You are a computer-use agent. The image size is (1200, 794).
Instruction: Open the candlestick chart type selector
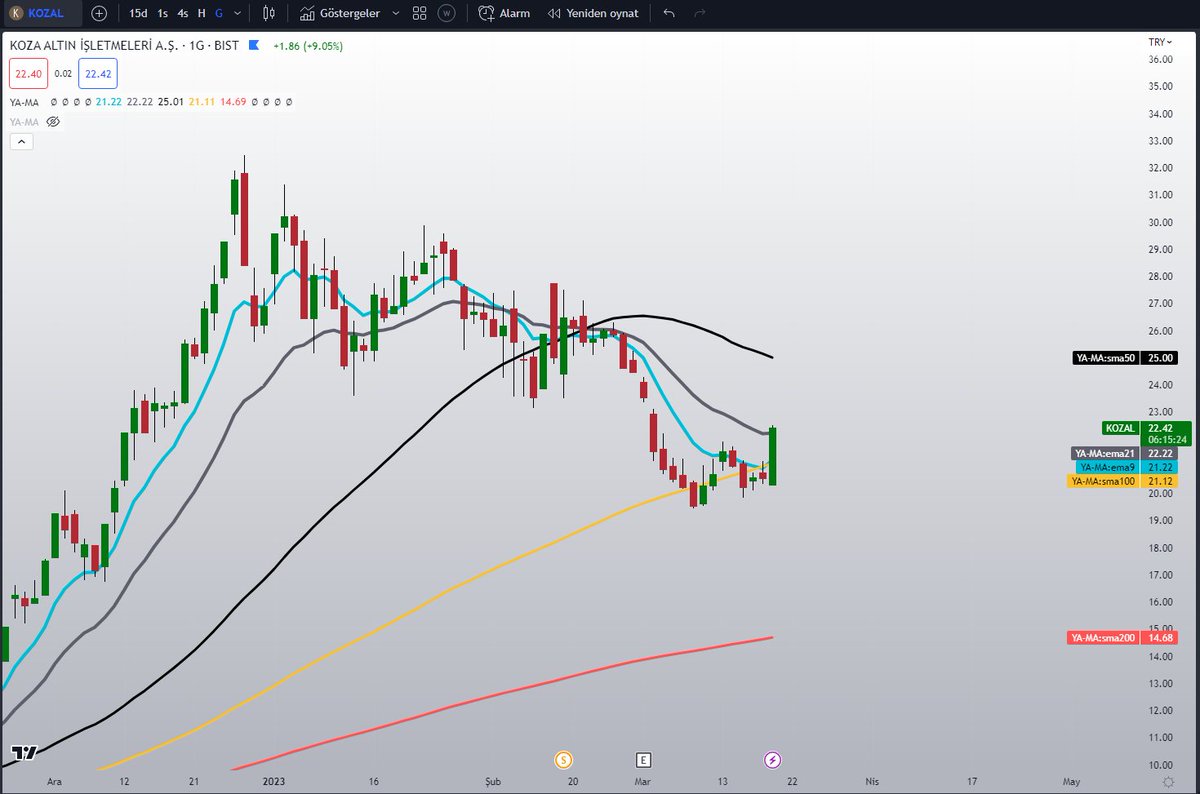pyautogui.click(x=268, y=14)
